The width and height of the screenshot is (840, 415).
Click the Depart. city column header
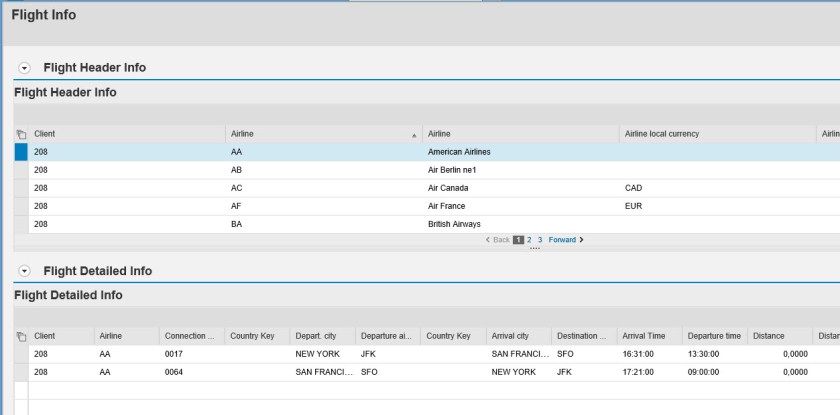pos(317,336)
